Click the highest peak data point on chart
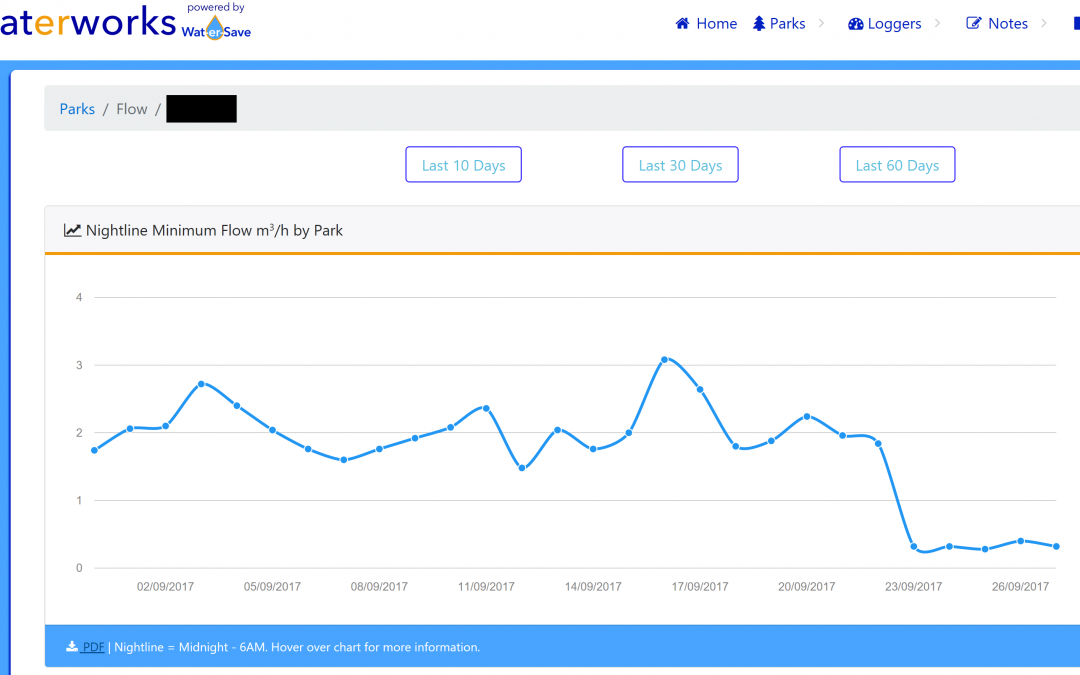The image size is (1080, 675). click(664, 359)
